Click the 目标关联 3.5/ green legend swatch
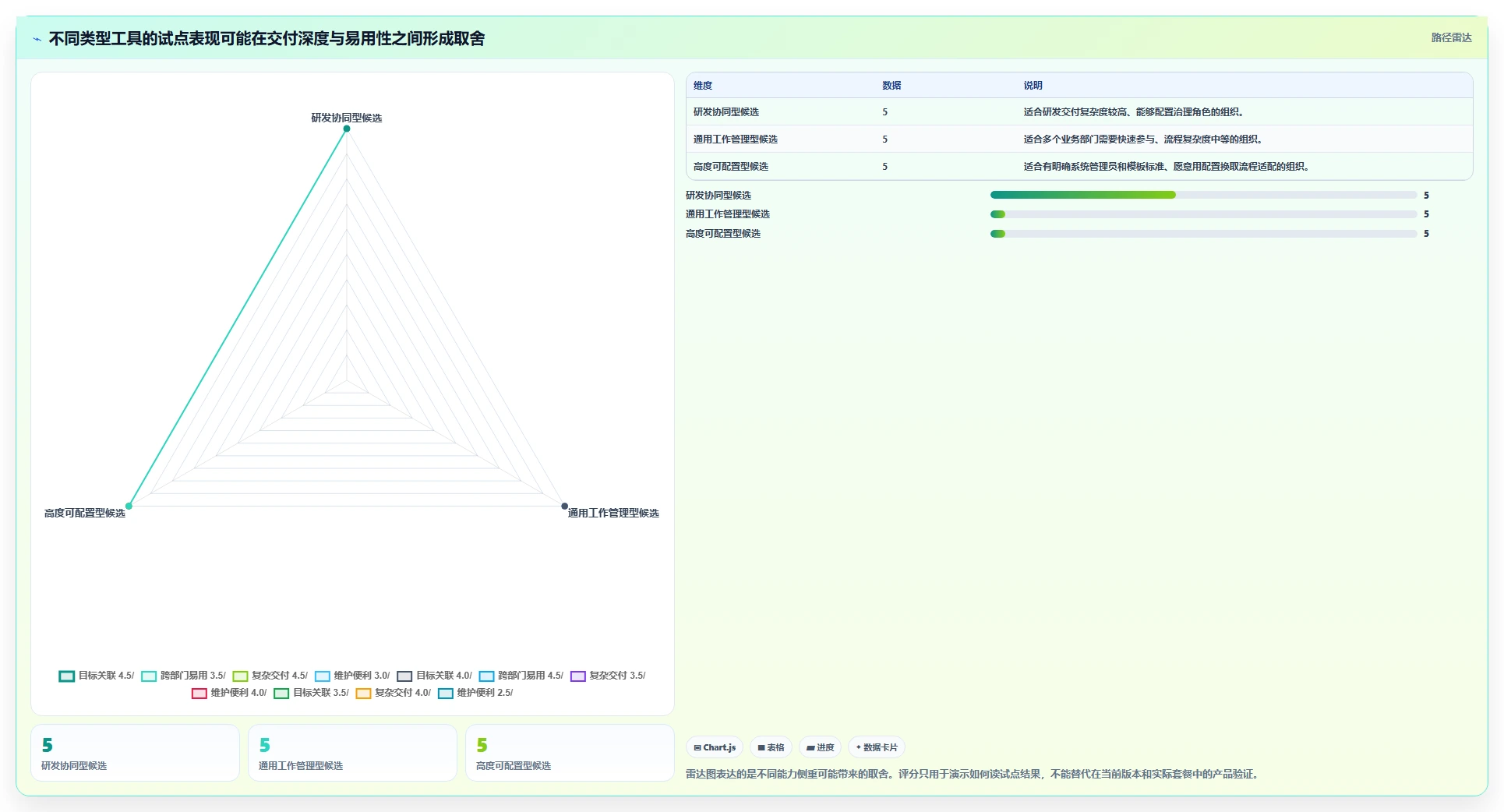The image size is (1504, 812). (281, 693)
